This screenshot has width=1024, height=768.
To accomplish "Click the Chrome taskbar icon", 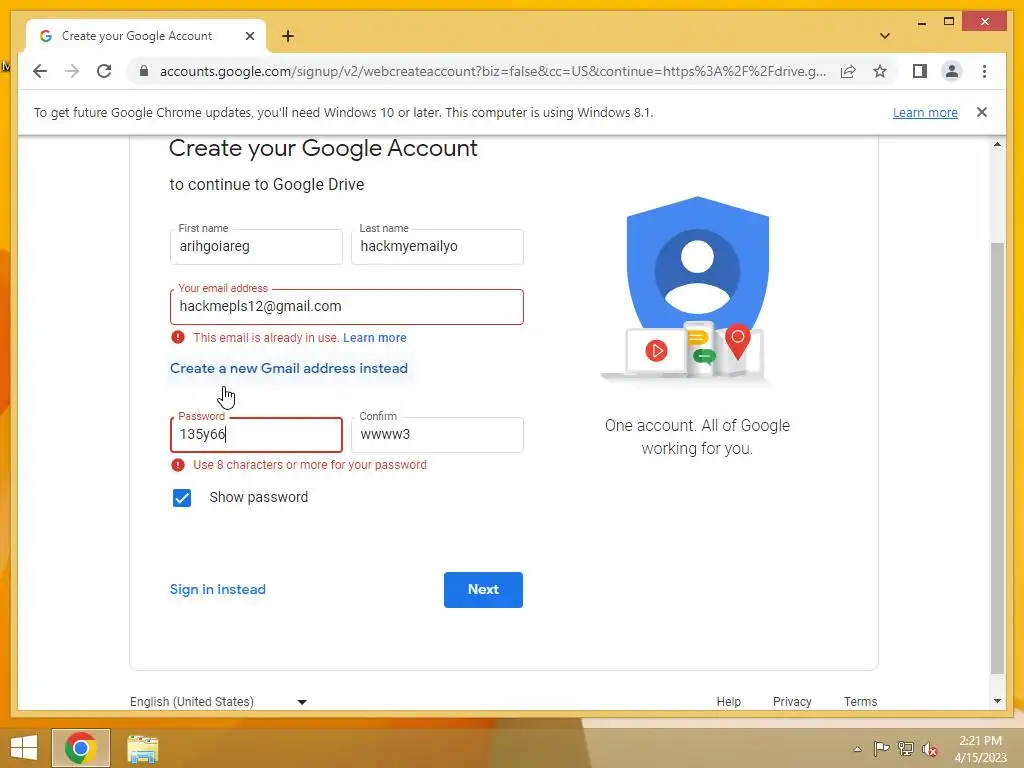I will click(x=81, y=748).
